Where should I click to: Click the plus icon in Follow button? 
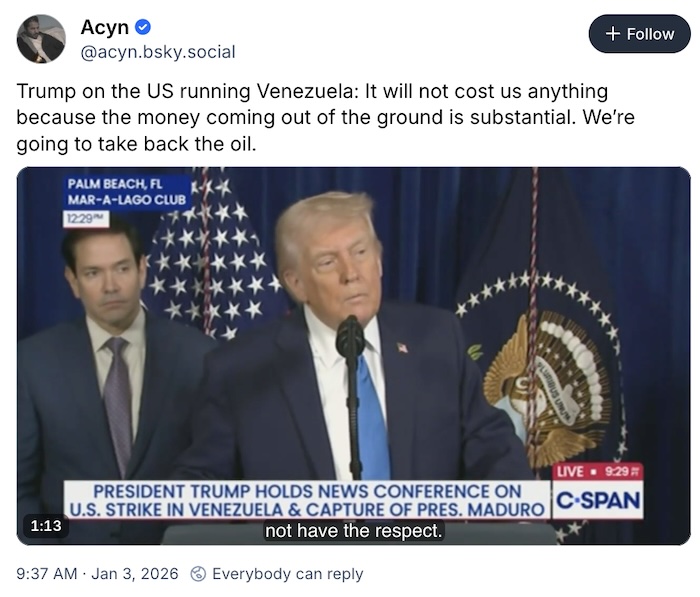[613, 34]
